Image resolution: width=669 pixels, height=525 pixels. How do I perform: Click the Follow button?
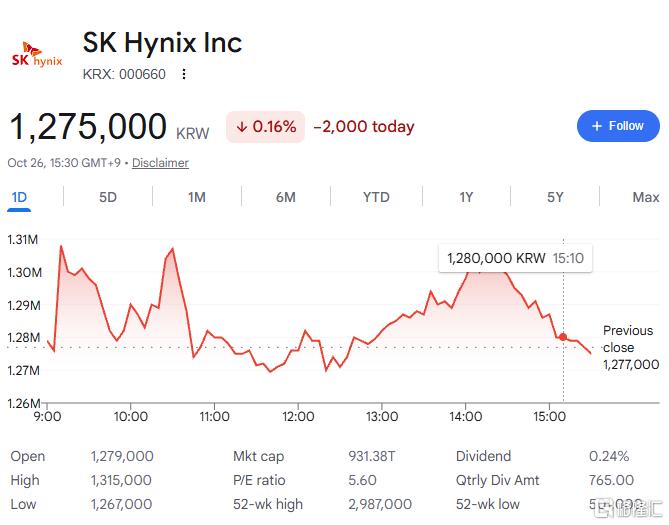pyautogui.click(x=618, y=126)
